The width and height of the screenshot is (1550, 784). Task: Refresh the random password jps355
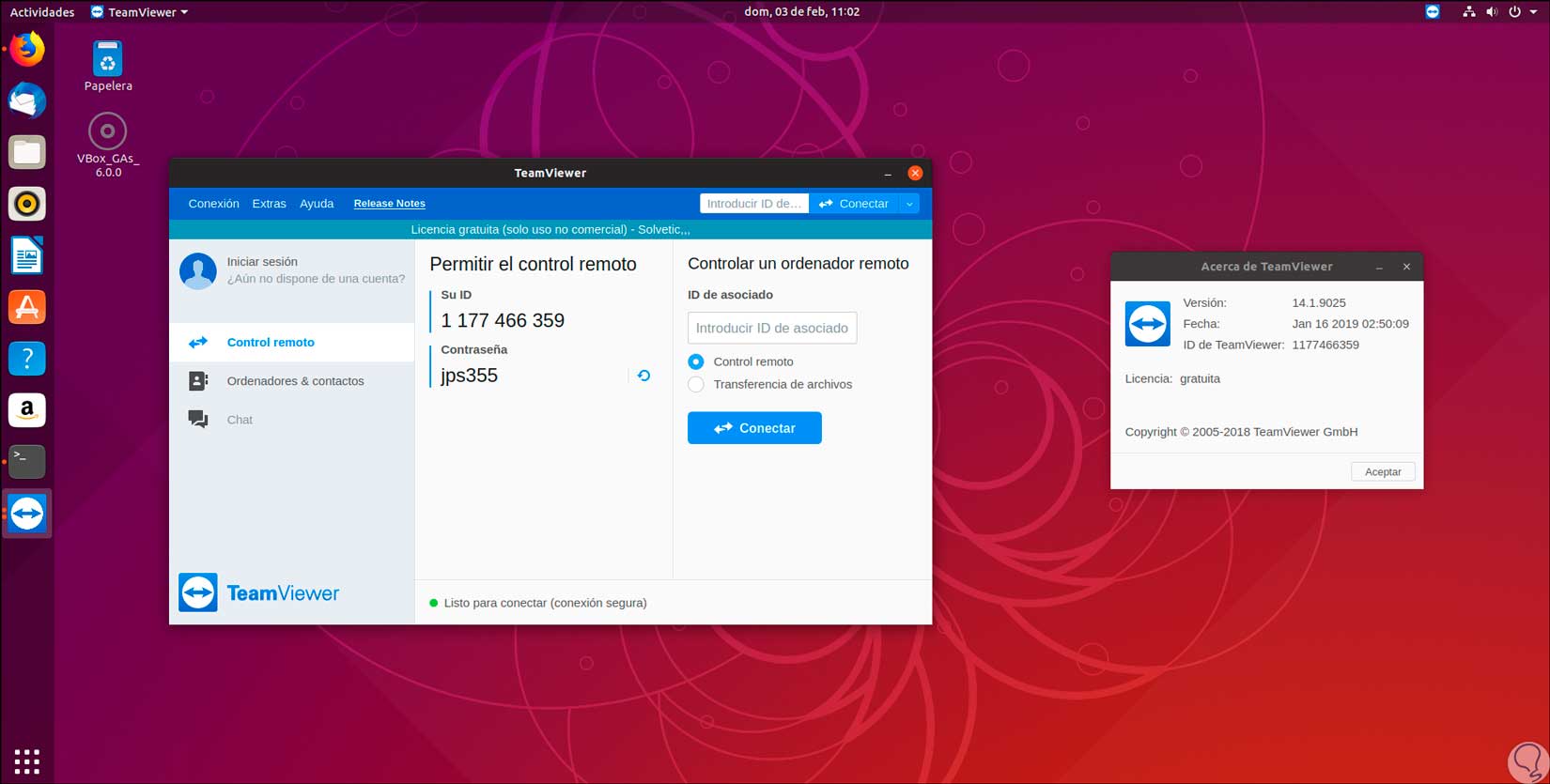[643, 376]
